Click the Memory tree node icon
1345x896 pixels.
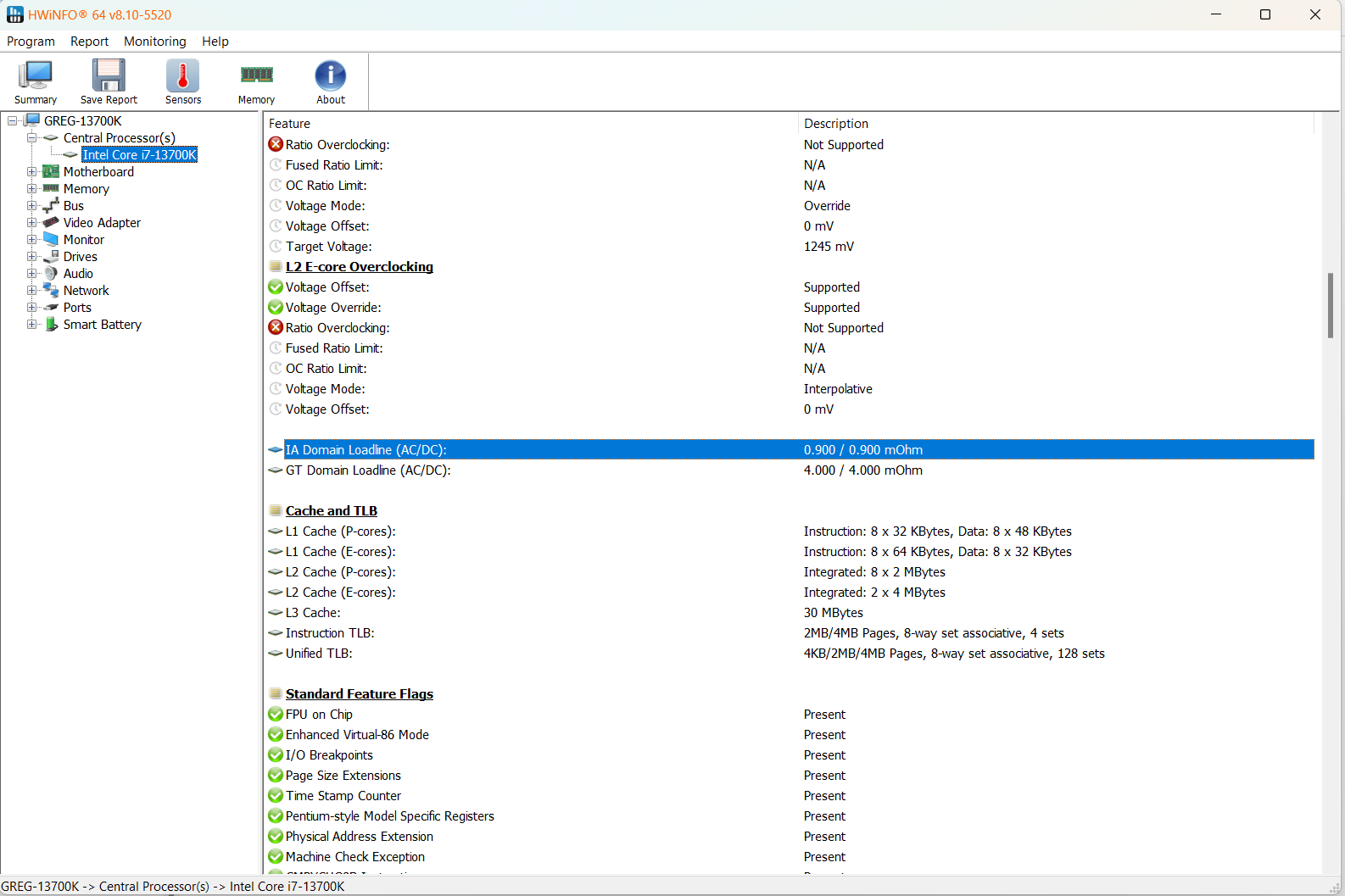pos(51,188)
